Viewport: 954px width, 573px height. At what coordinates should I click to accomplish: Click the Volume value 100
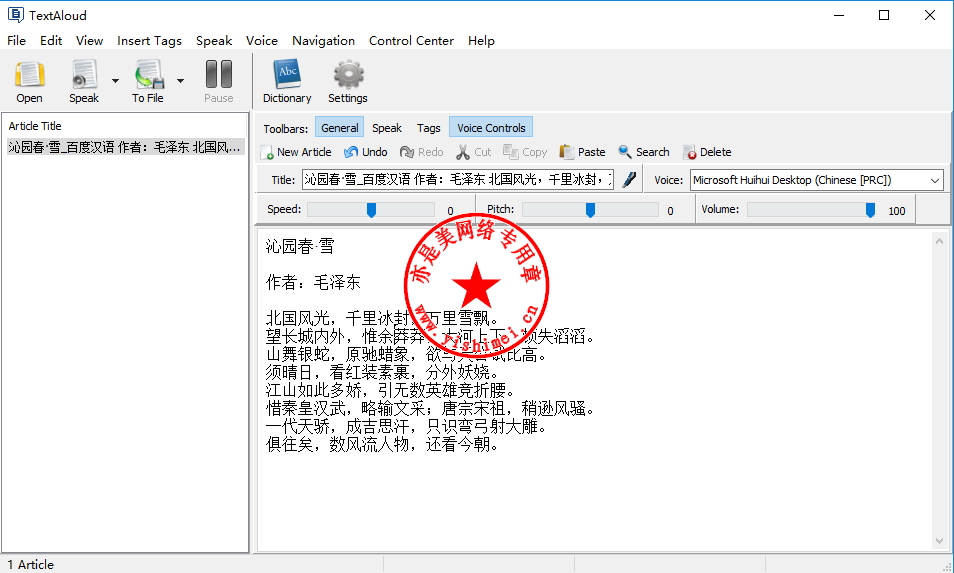(897, 211)
